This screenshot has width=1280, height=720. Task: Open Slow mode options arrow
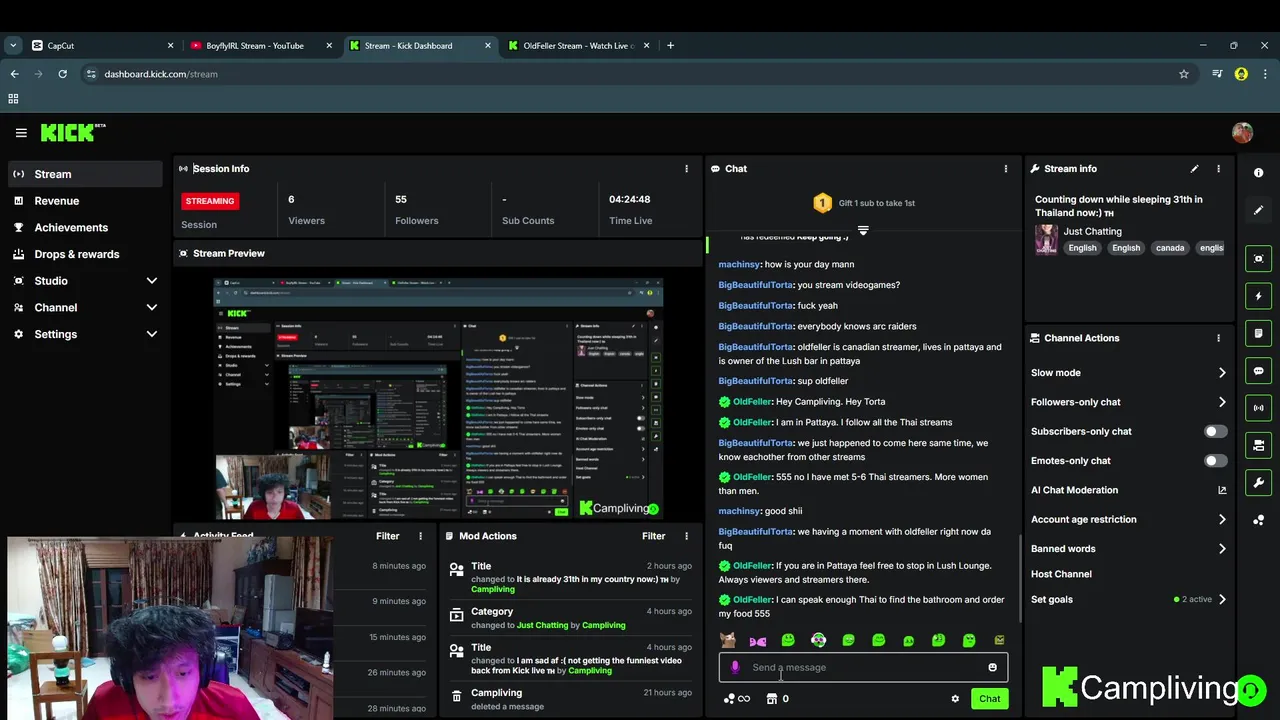[1222, 373]
